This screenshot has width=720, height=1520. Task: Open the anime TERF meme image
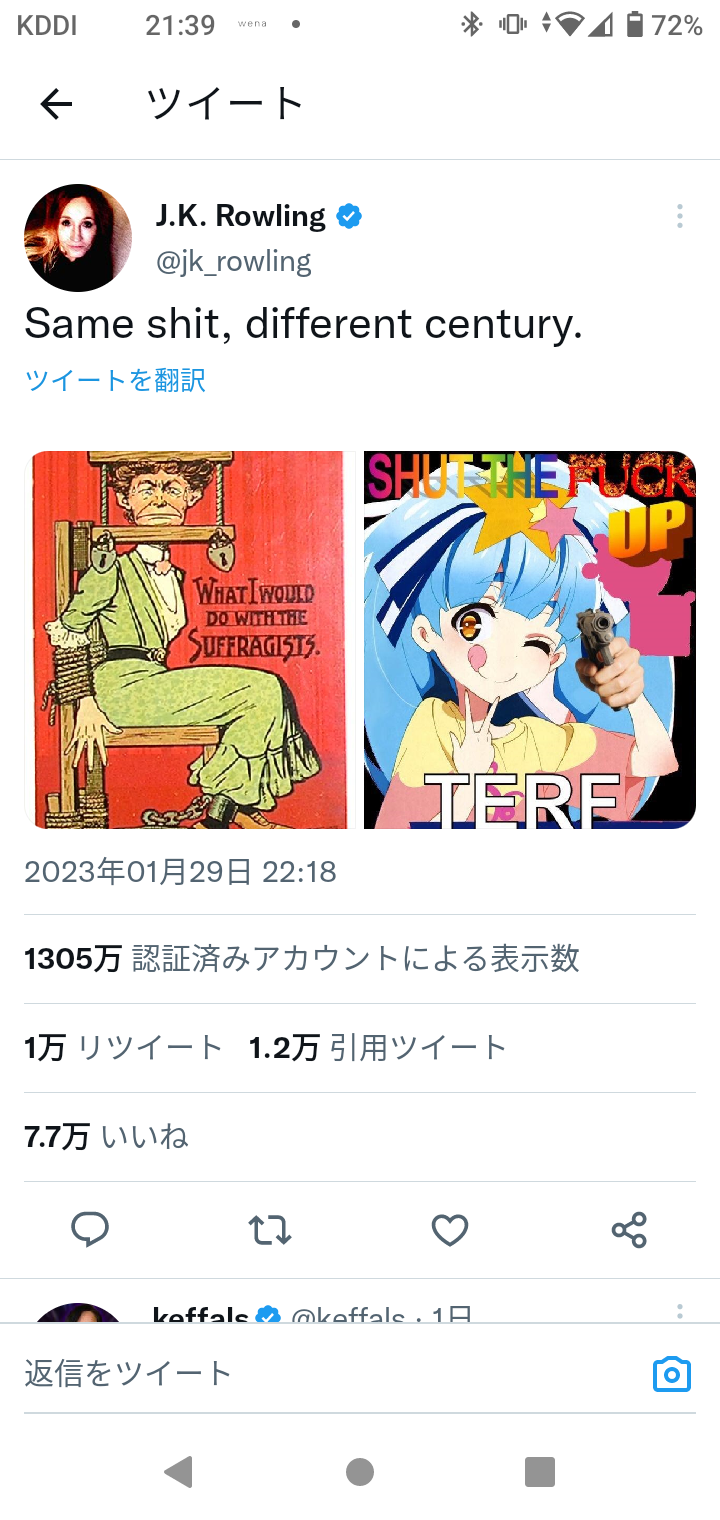point(529,640)
